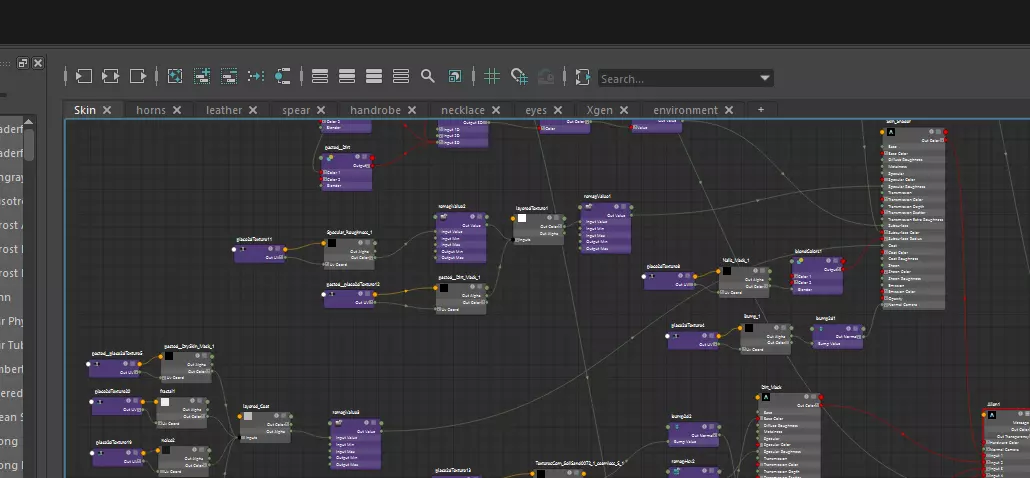Screen dimensions: 1030x478
Task: Click black swatch on bump_1 node
Action: tap(748, 328)
